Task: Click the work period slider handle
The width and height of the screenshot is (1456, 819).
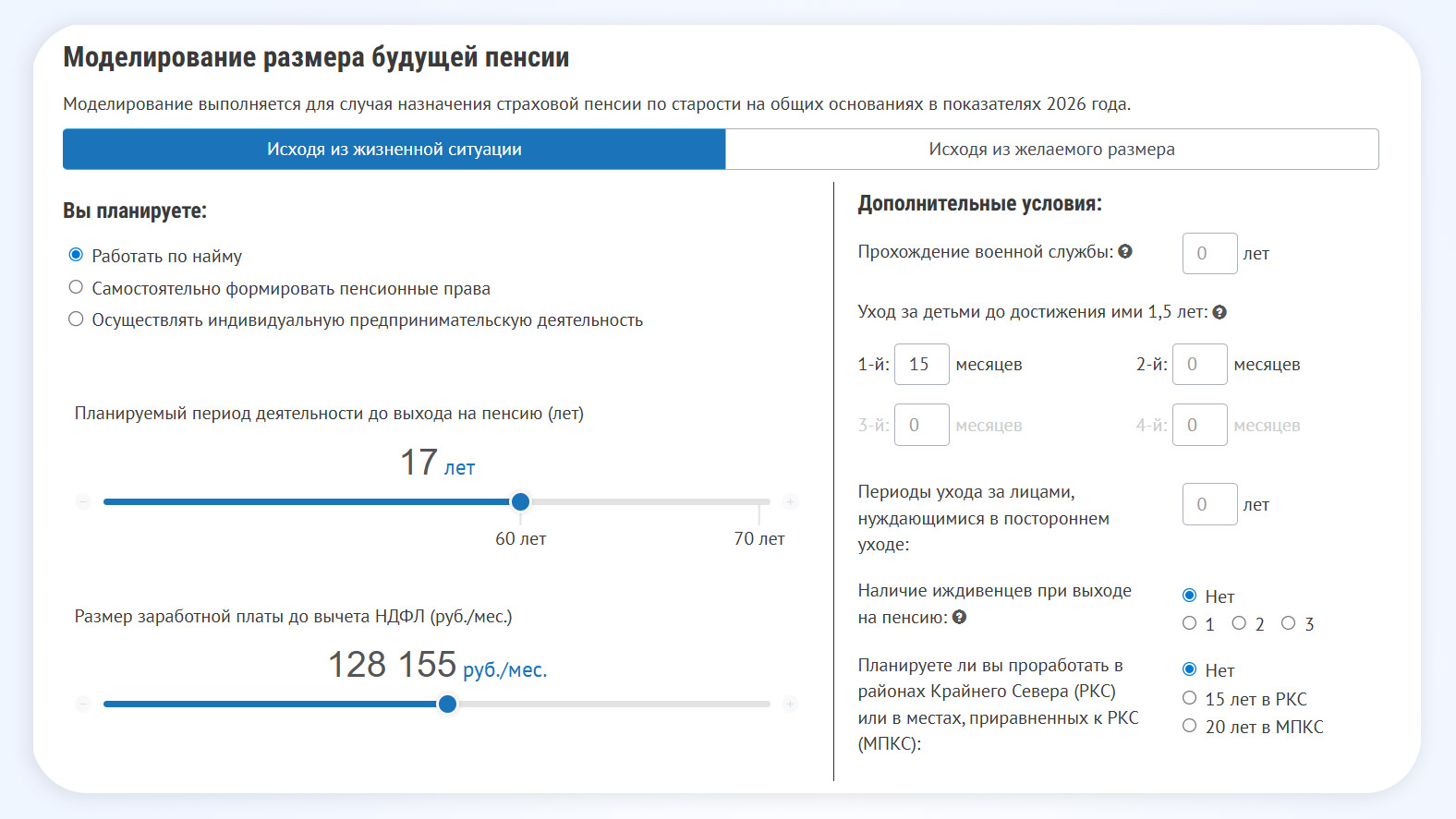Action: [x=521, y=501]
